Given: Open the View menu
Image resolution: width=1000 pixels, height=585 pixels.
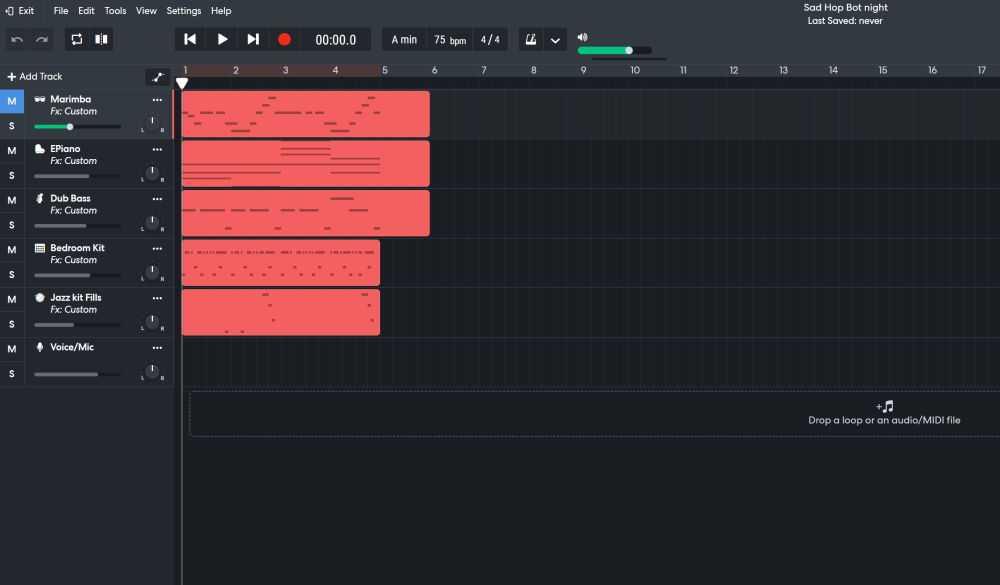Looking at the screenshot, I should [x=146, y=11].
